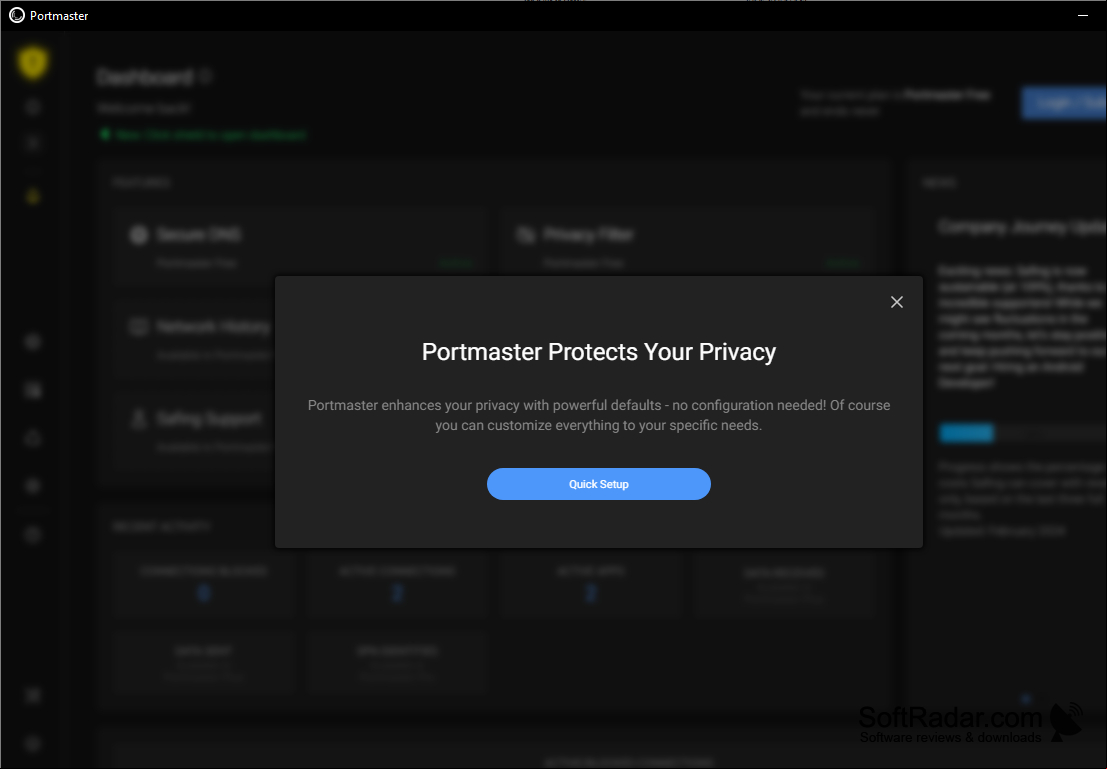Image resolution: width=1107 pixels, height=769 pixels.
Task: Click the Quick Setup button
Action: 599,484
